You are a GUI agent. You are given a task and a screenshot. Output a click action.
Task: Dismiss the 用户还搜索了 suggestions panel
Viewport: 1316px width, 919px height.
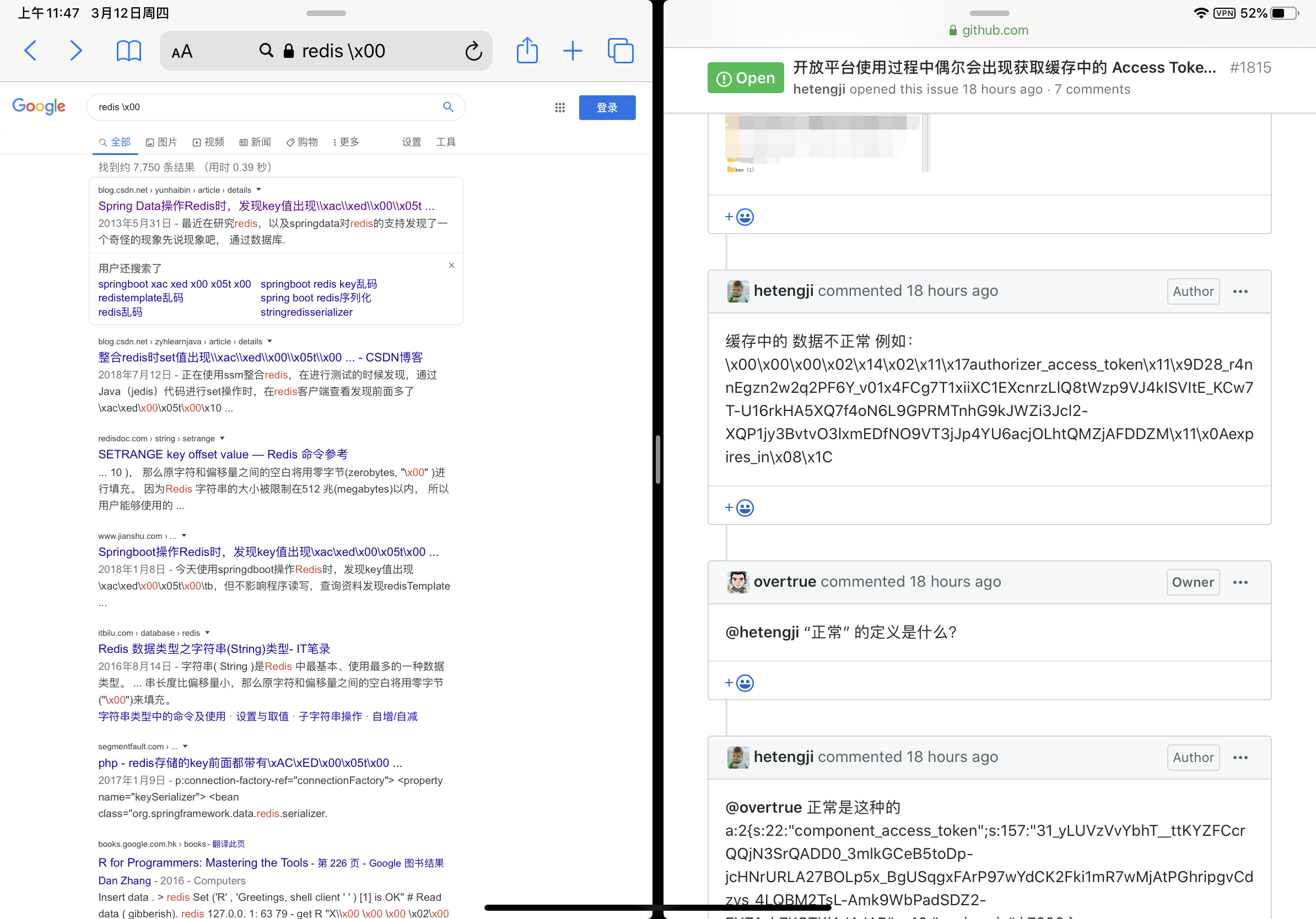click(x=451, y=265)
